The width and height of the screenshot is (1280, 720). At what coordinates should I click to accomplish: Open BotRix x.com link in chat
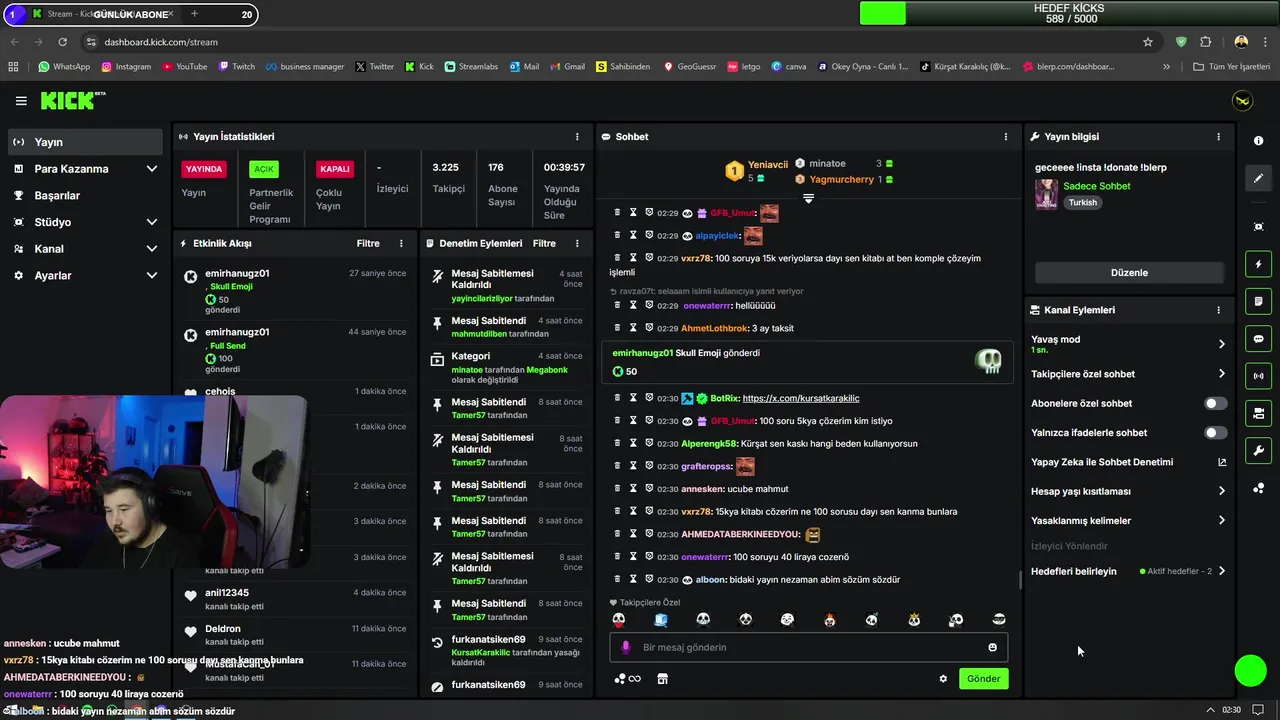pos(801,398)
